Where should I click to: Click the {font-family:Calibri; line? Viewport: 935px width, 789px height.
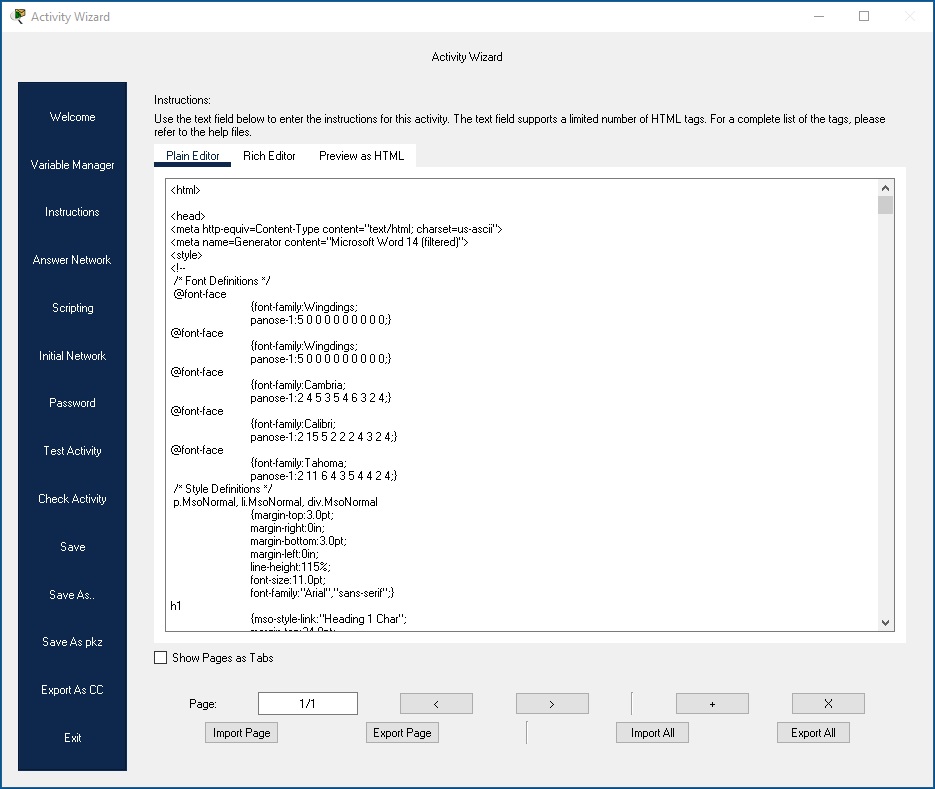click(293, 424)
